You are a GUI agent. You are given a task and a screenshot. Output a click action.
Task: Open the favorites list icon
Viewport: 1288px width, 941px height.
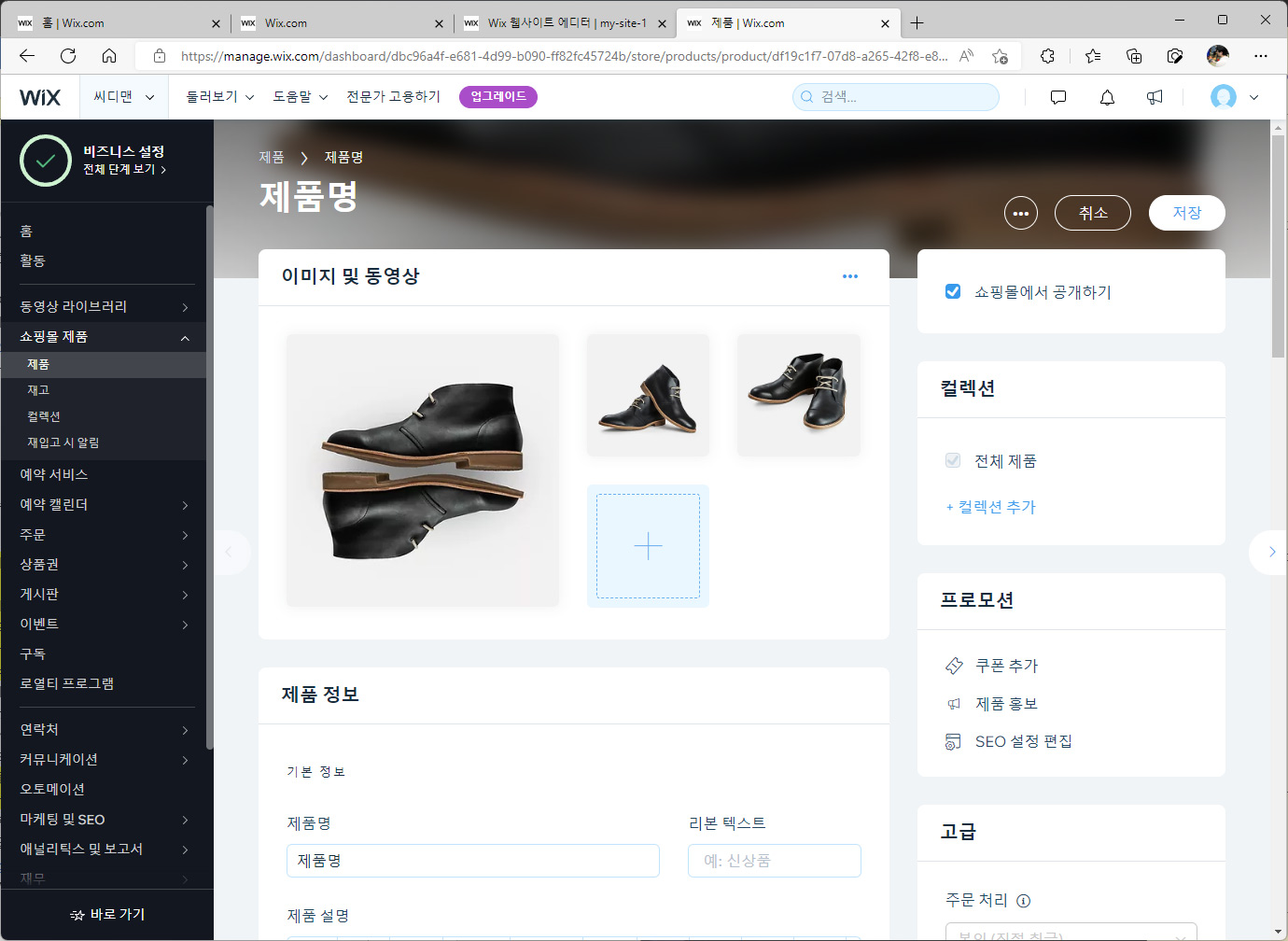[1093, 56]
